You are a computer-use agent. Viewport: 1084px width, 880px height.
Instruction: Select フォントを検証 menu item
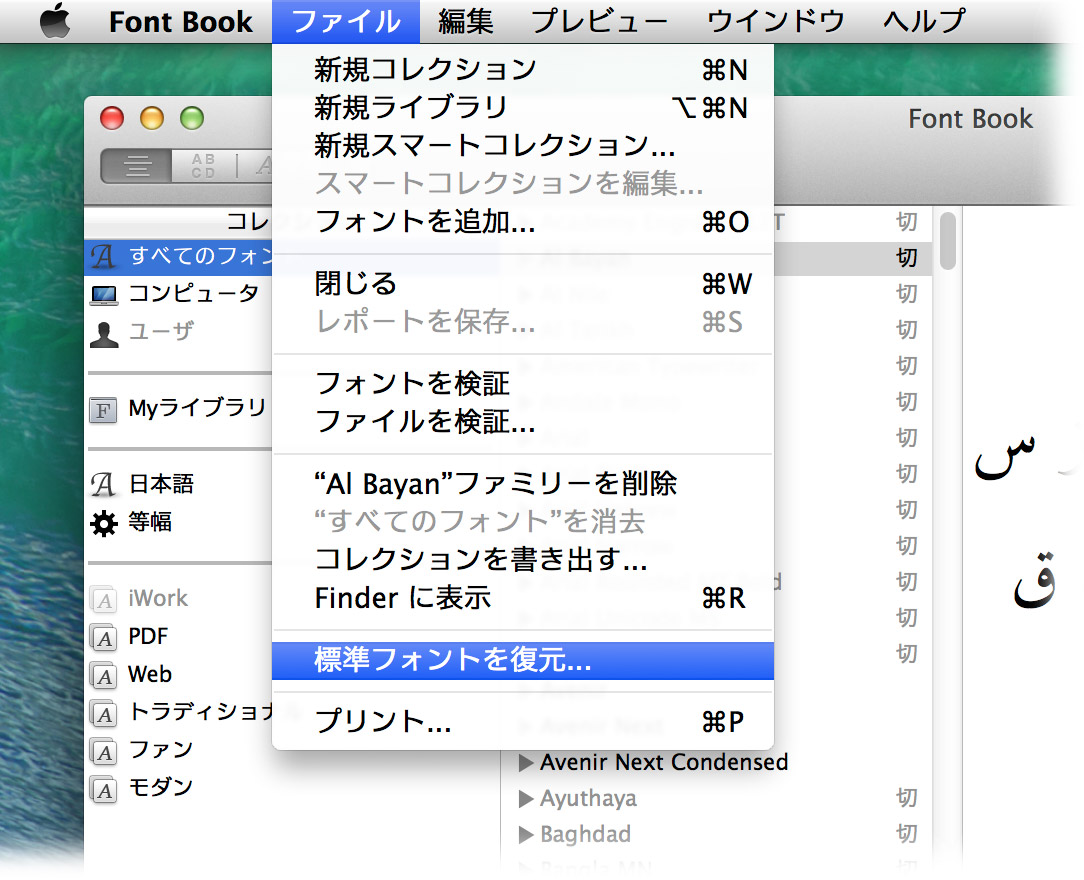[523, 383]
